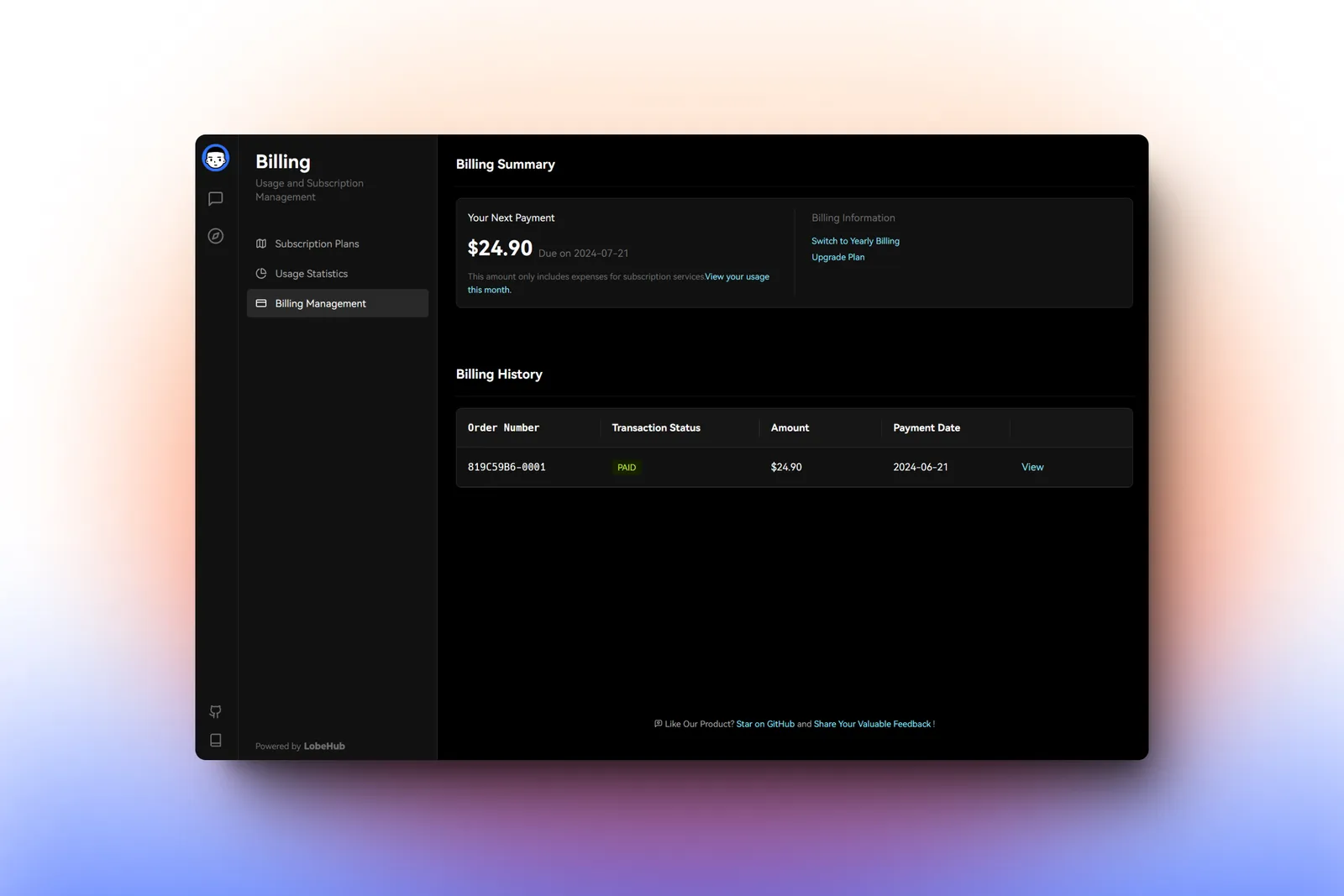Image resolution: width=1344 pixels, height=896 pixels.
Task: Click the feedback icon before Like Our Product
Action: [659, 724]
